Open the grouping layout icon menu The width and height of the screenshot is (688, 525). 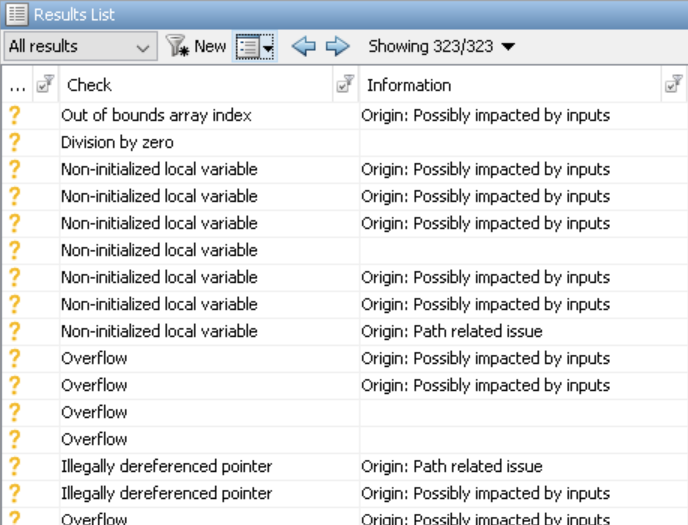click(x=254, y=46)
